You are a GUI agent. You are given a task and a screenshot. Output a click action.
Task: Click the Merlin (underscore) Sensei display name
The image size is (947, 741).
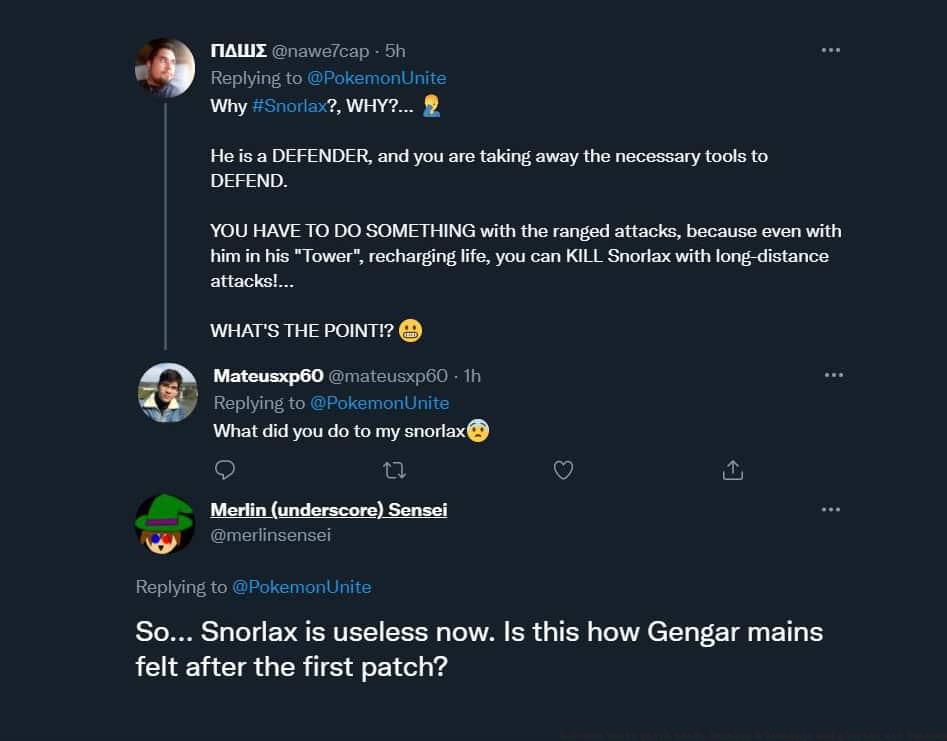click(328, 510)
